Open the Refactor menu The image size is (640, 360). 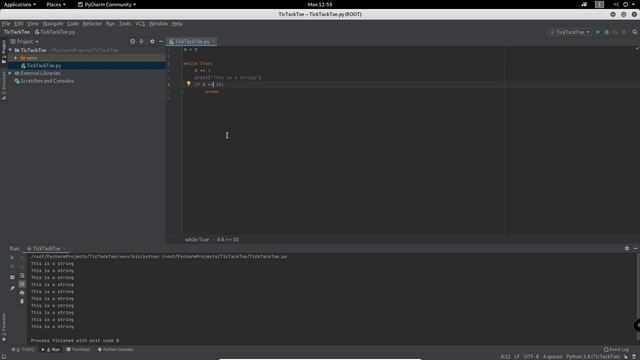pyautogui.click(x=92, y=24)
